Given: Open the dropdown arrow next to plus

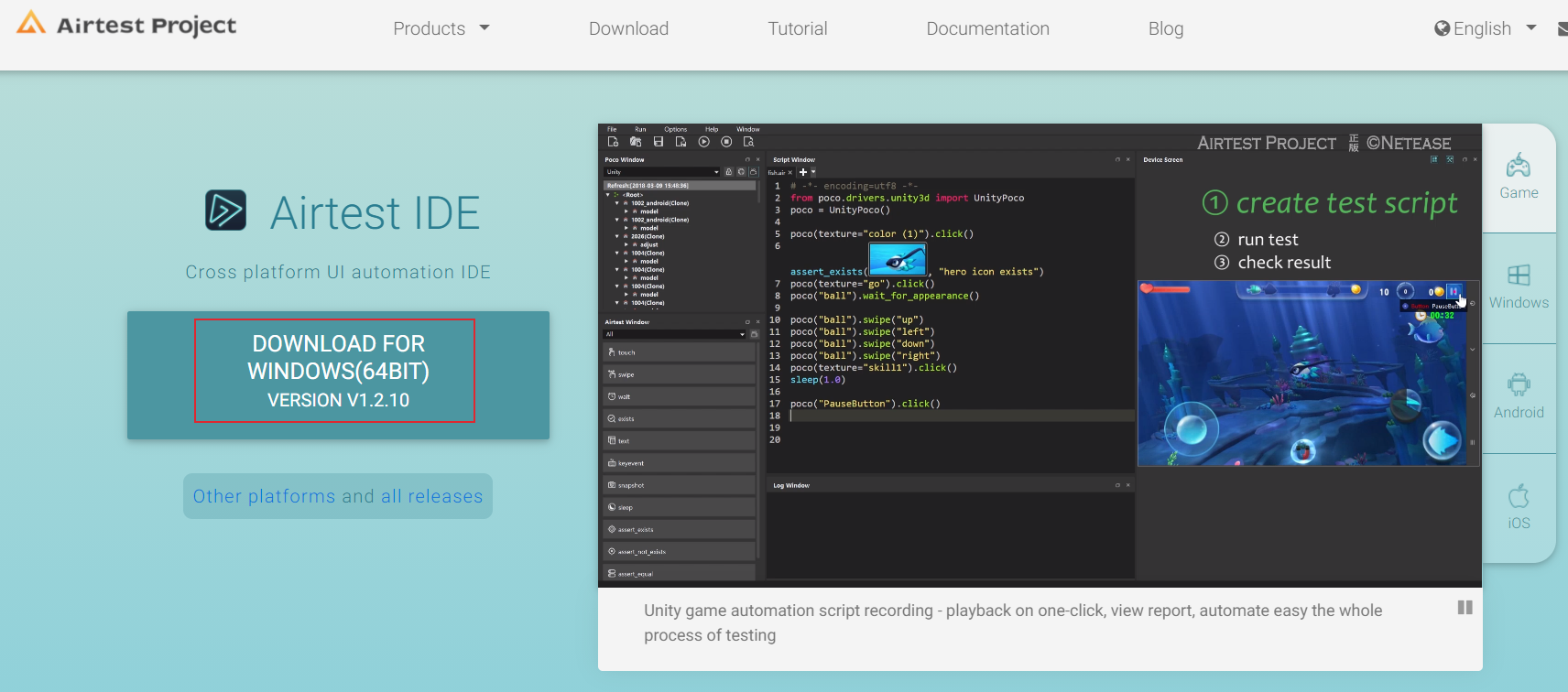Looking at the screenshot, I should point(813,172).
